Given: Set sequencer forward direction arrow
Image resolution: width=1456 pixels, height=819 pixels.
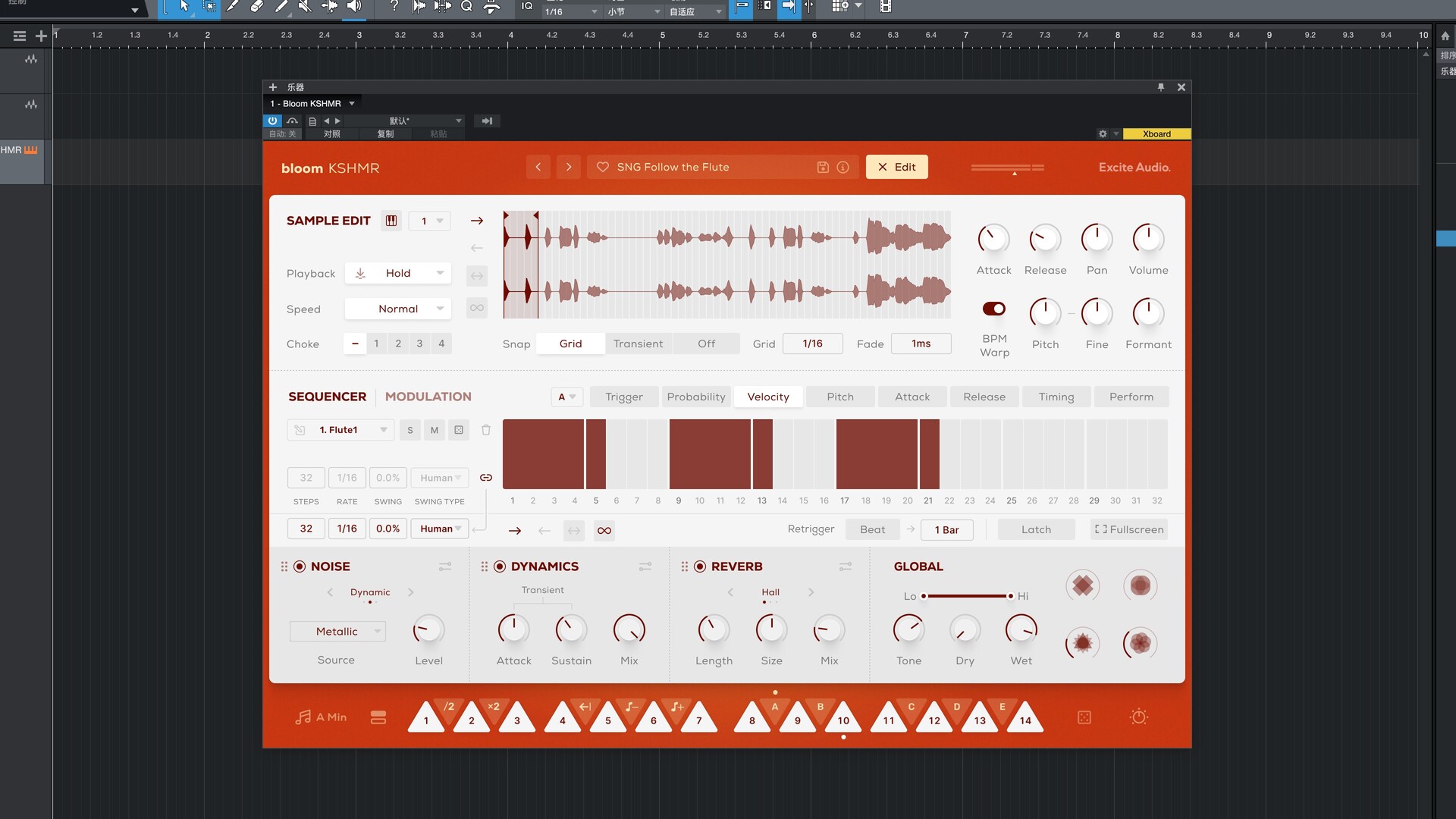Looking at the screenshot, I should point(515,531).
